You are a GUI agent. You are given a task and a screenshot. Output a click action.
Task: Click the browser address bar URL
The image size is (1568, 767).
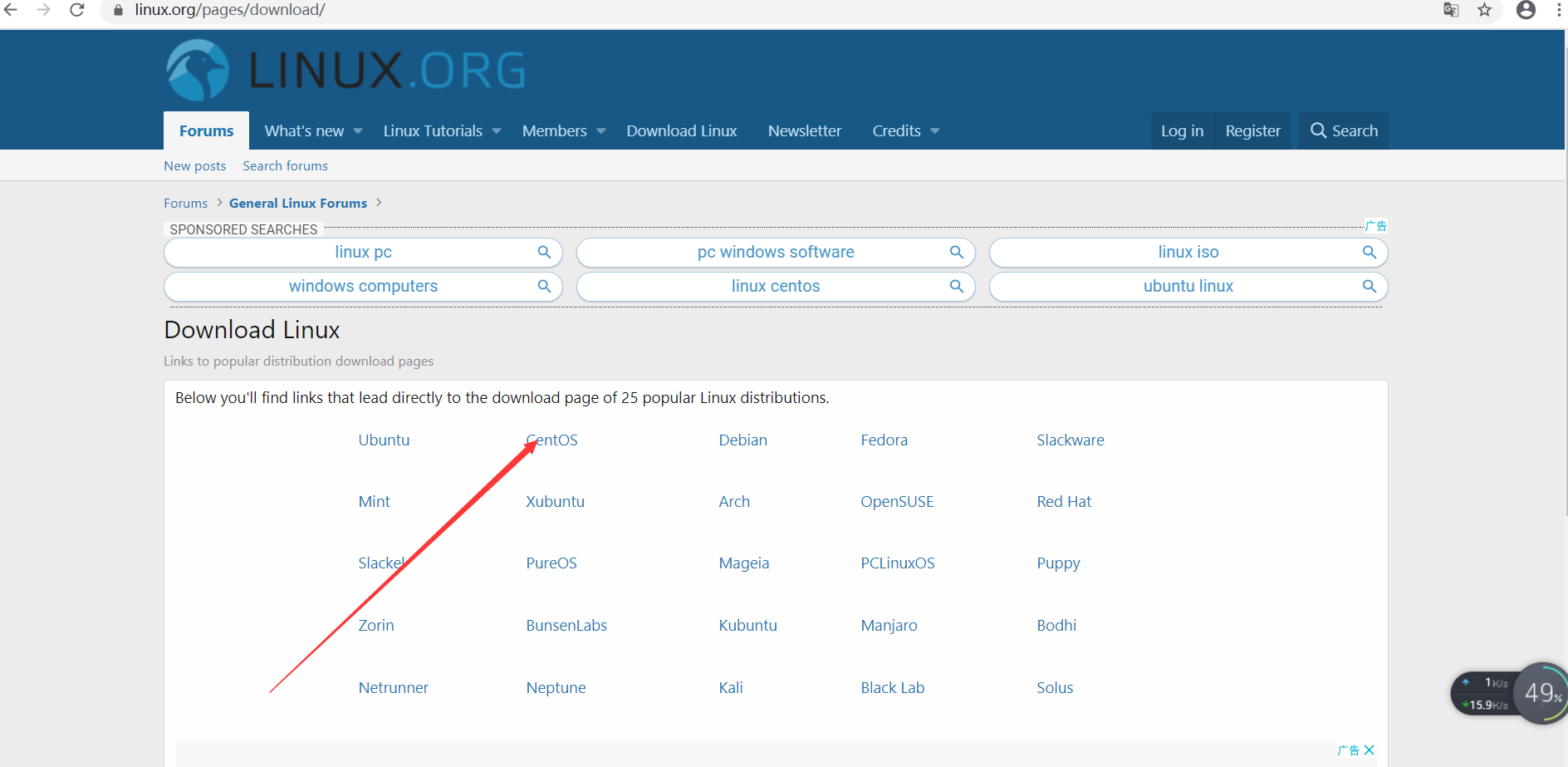coord(230,10)
